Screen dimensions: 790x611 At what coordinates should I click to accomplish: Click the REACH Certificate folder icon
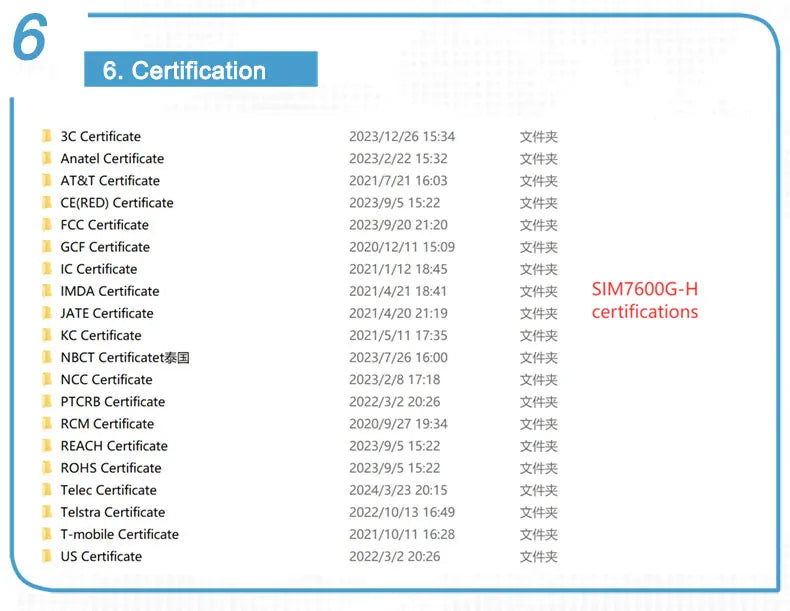(47, 446)
